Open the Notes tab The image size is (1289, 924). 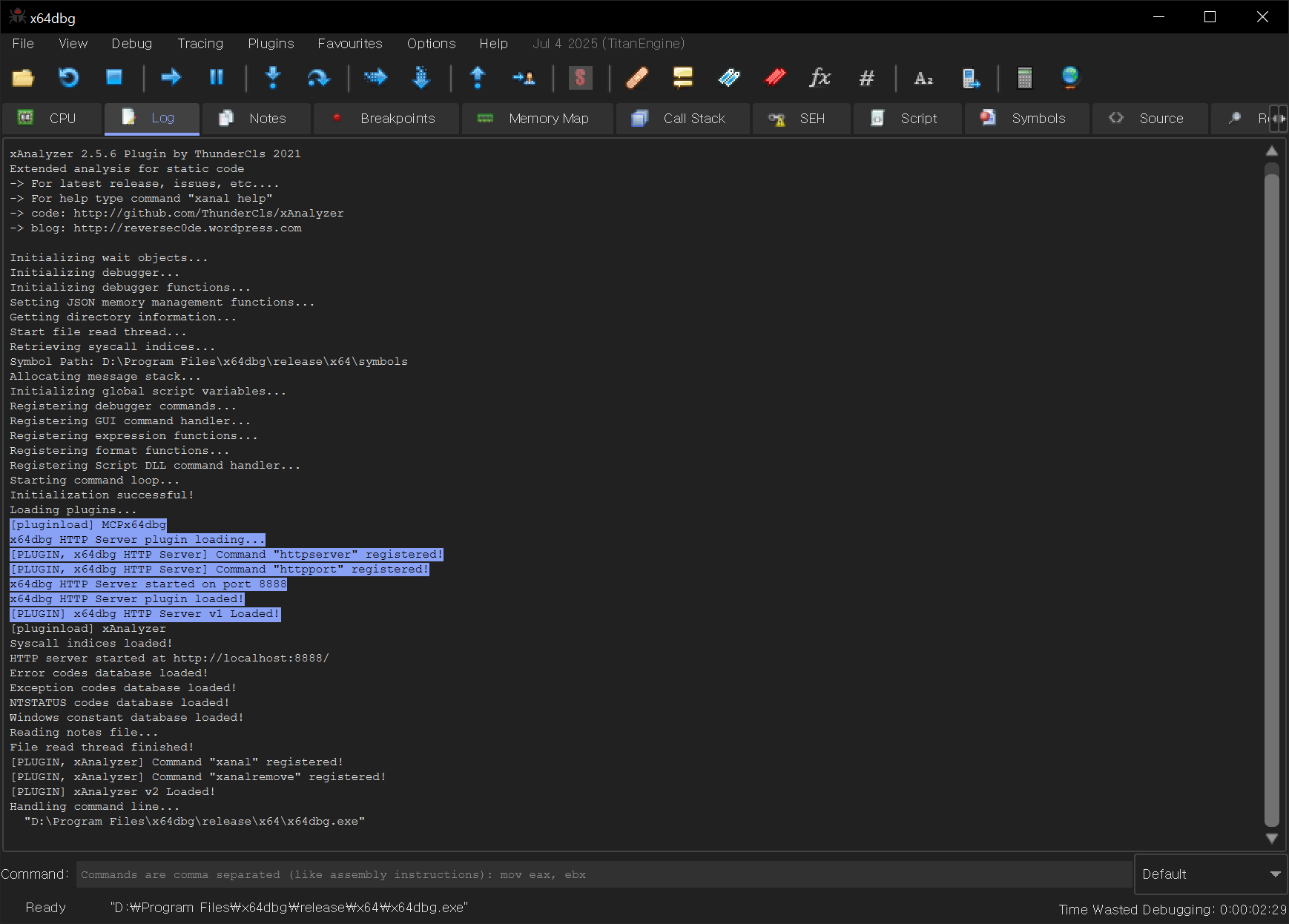(x=257, y=119)
